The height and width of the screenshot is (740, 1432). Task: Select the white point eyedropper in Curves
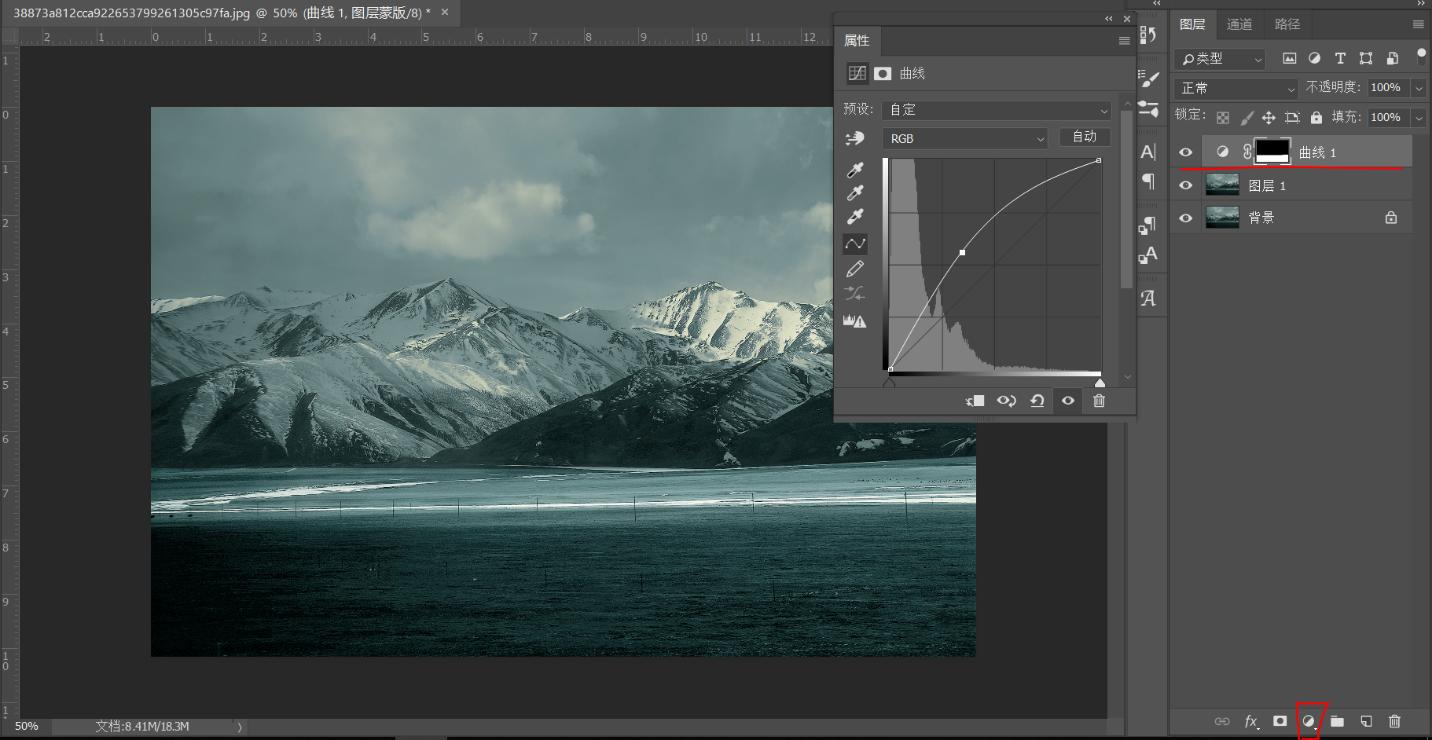(x=855, y=217)
